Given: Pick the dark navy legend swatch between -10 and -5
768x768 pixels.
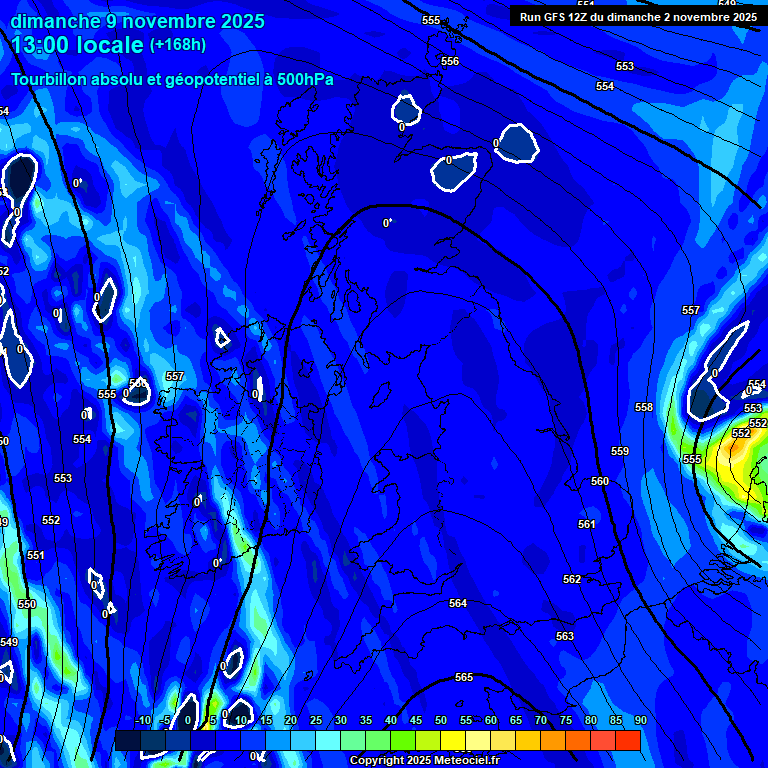Looking at the screenshot, I should click(x=153, y=740).
